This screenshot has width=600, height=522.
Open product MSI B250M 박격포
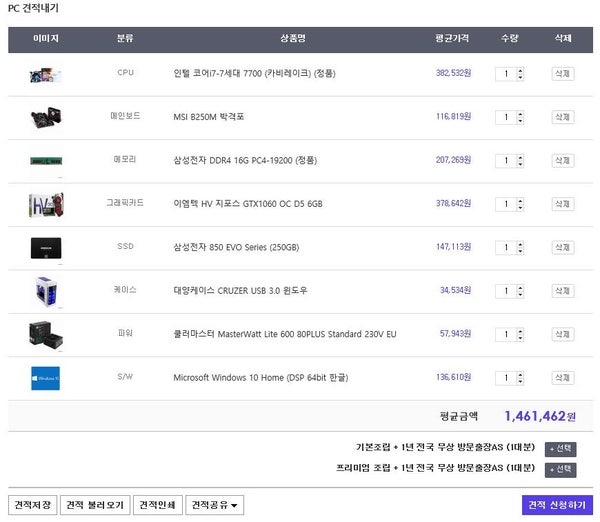[209, 117]
